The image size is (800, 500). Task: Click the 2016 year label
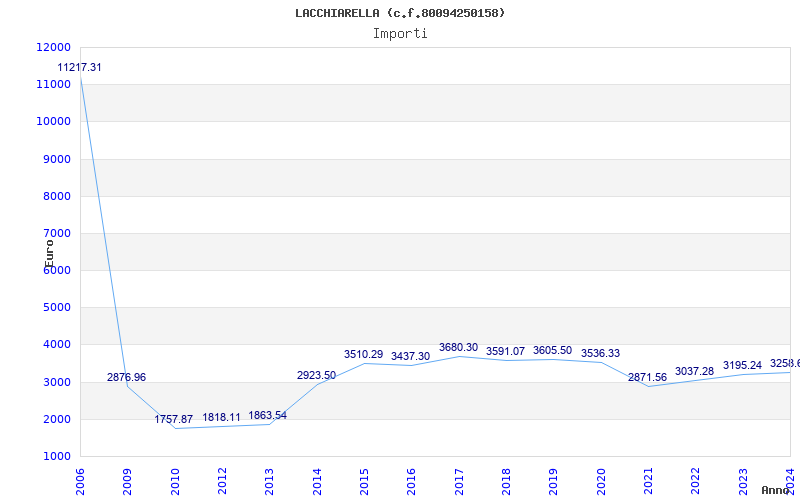412,481
